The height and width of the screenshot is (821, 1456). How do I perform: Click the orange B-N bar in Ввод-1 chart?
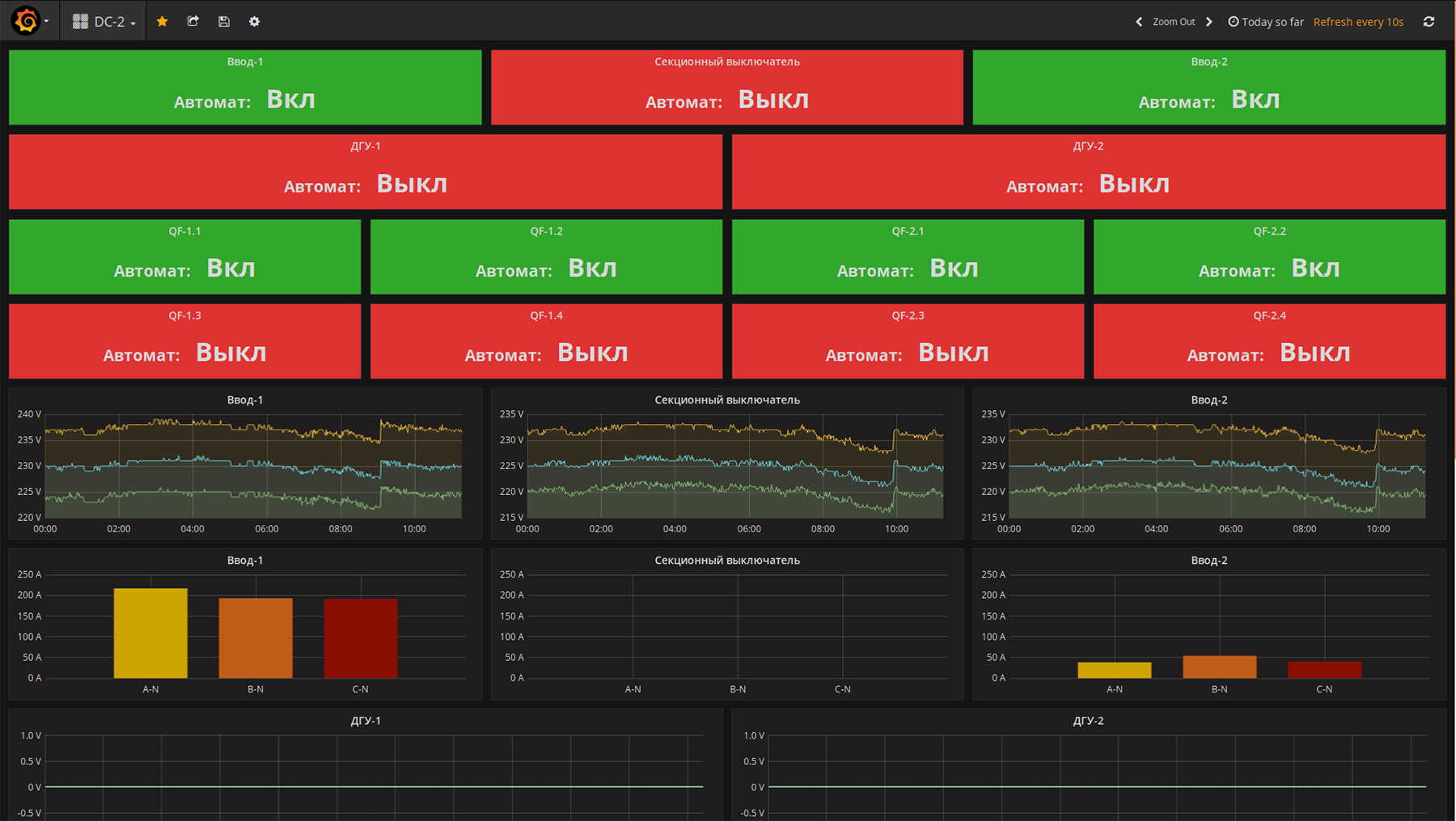(x=256, y=638)
